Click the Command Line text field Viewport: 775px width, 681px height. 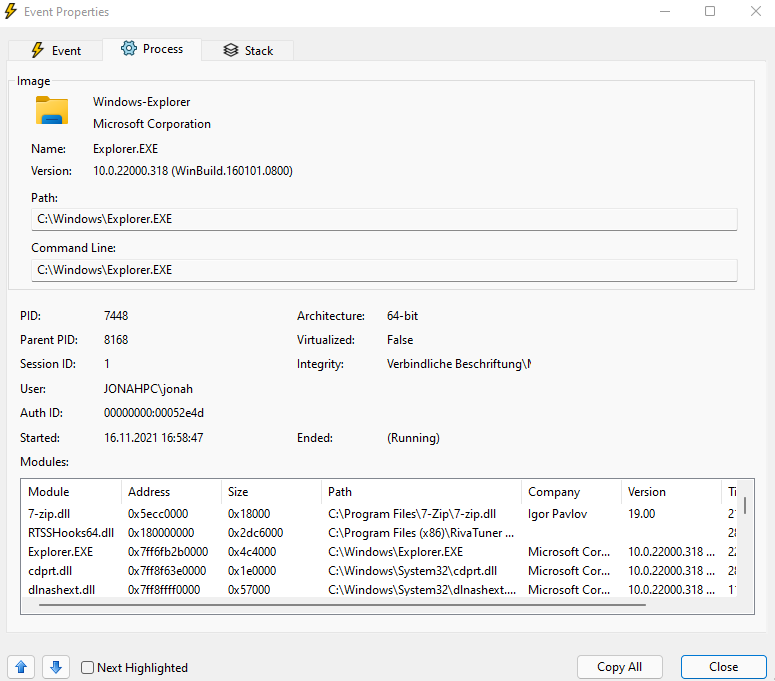coord(384,270)
